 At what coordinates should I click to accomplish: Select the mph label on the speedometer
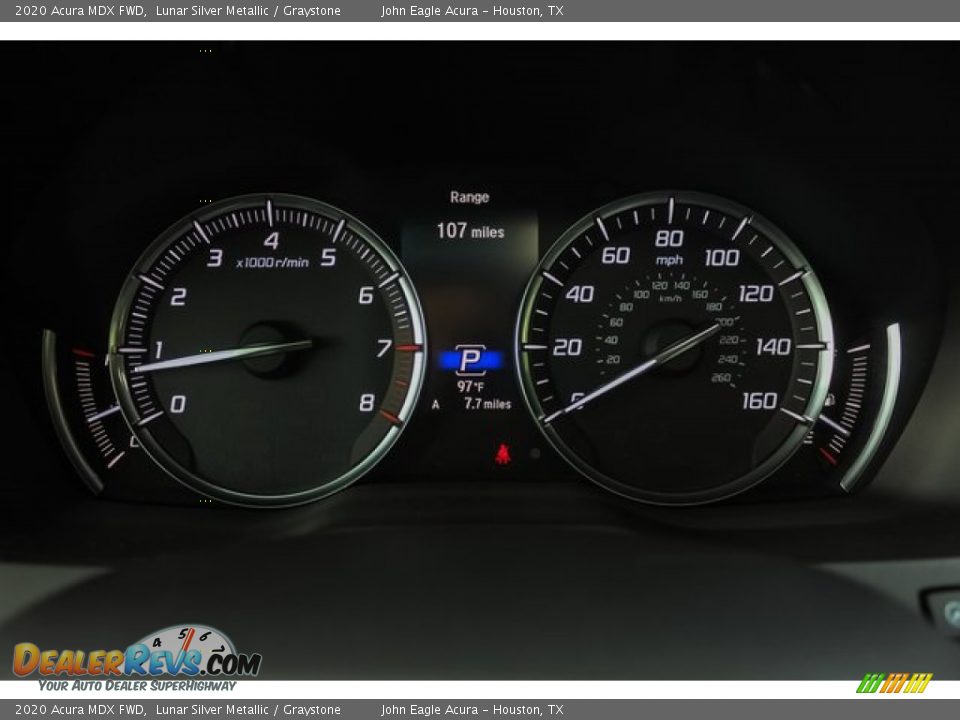[x=668, y=260]
